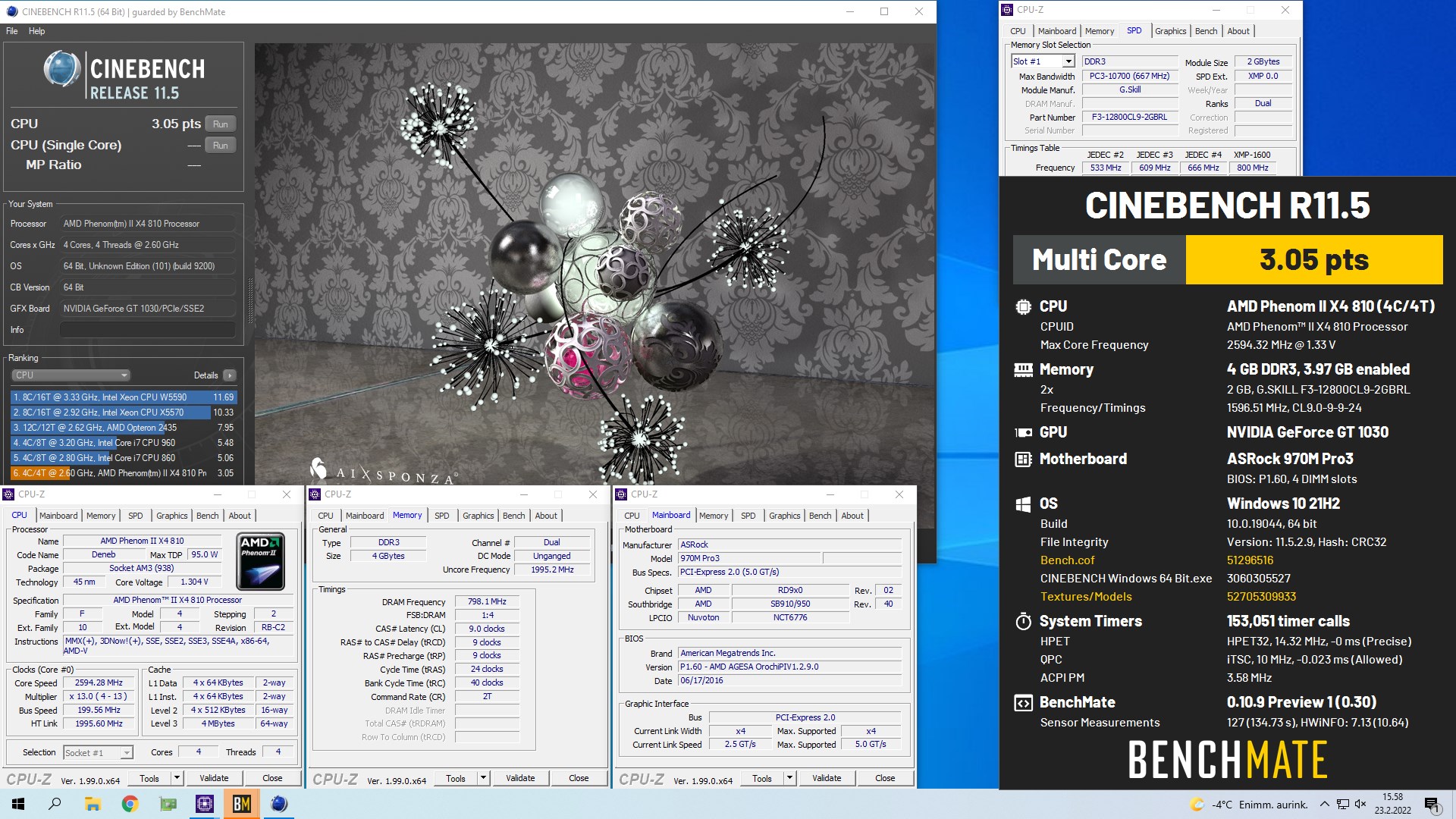Run the CPU multi-core benchmark
Image resolution: width=1456 pixels, height=819 pixels.
click(220, 124)
